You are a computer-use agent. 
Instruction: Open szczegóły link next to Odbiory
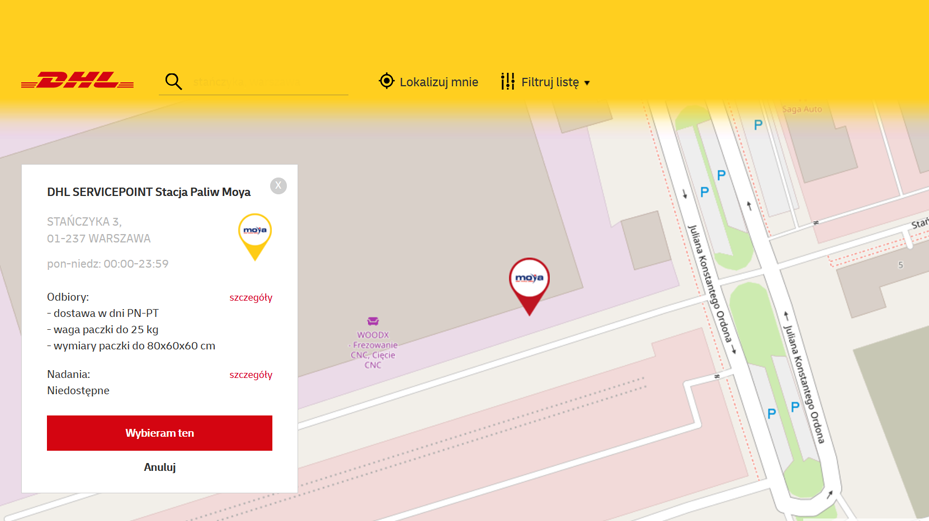251,297
